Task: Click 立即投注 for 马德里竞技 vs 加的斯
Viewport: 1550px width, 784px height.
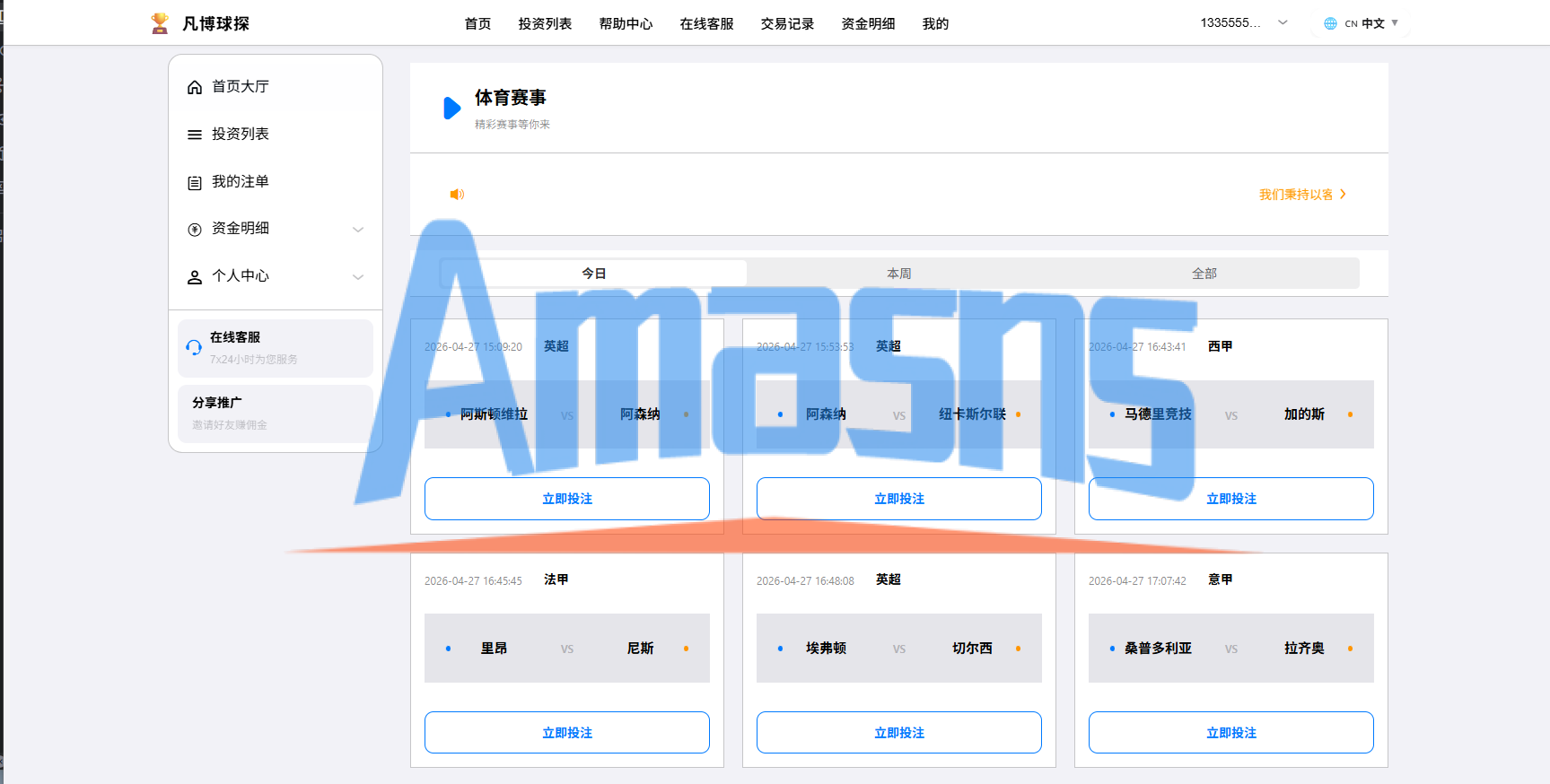Action: 1231,499
